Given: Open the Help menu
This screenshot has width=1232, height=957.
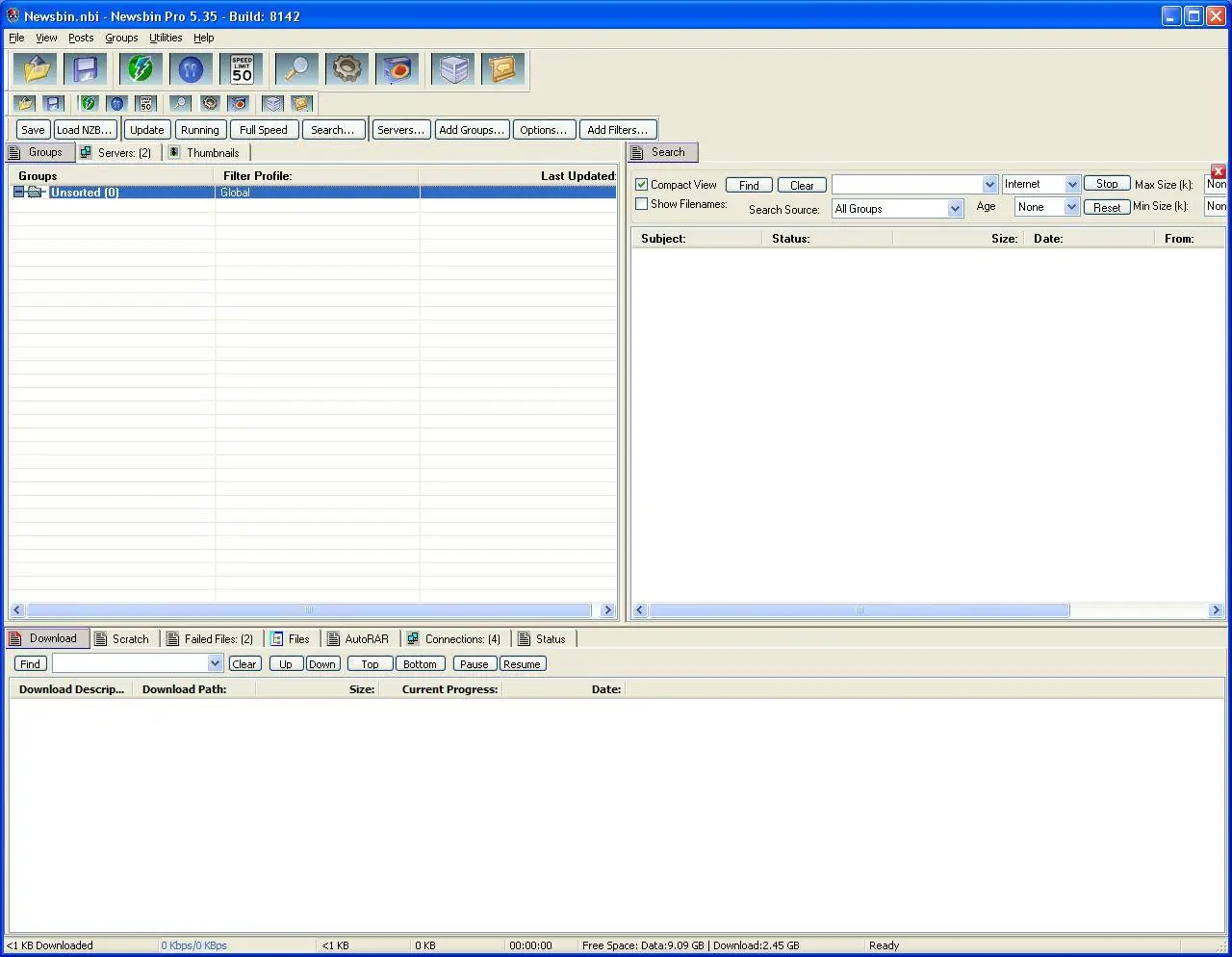Looking at the screenshot, I should (204, 38).
